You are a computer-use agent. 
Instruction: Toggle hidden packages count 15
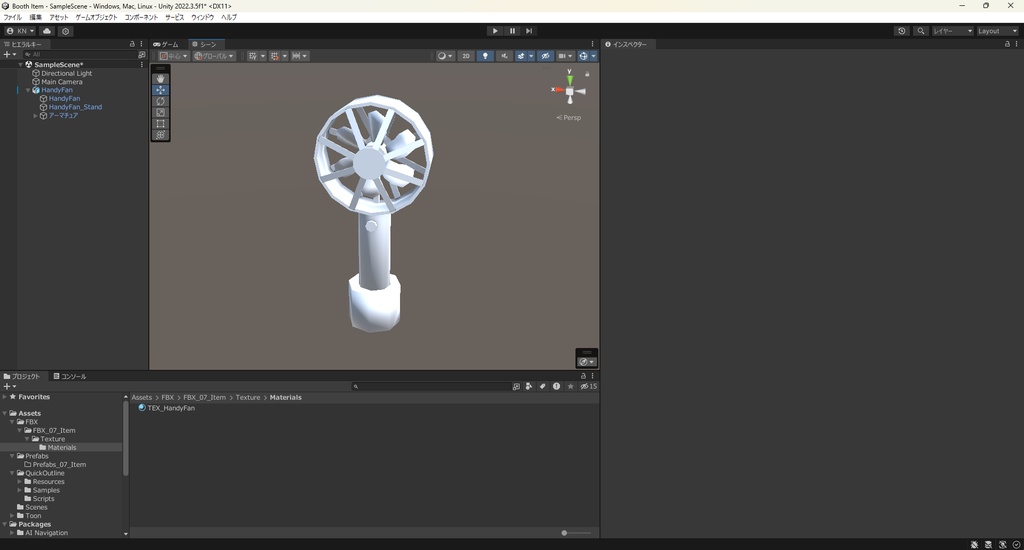[588, 386]
